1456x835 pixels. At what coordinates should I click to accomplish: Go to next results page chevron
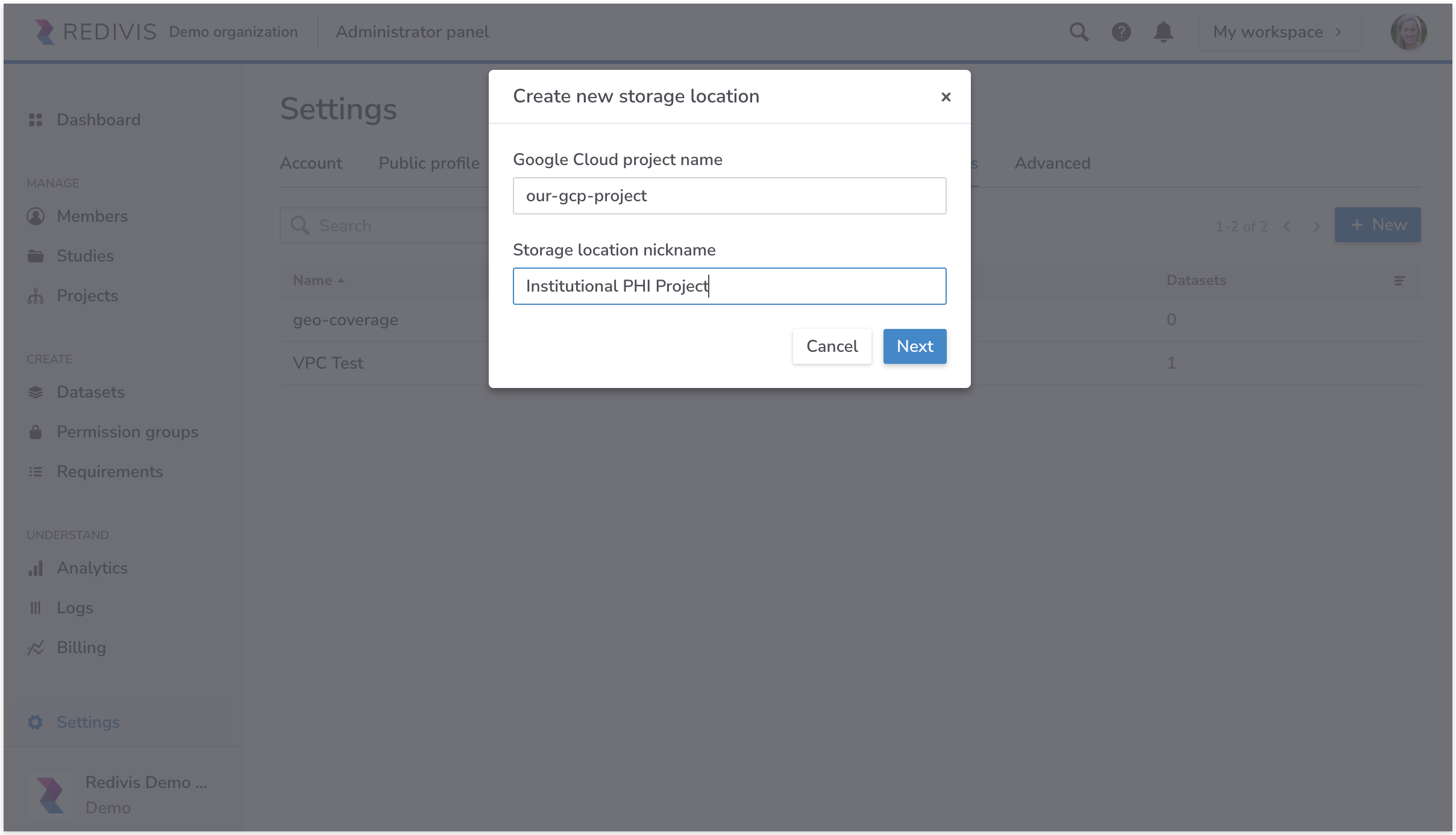[x=1316, y=227]
